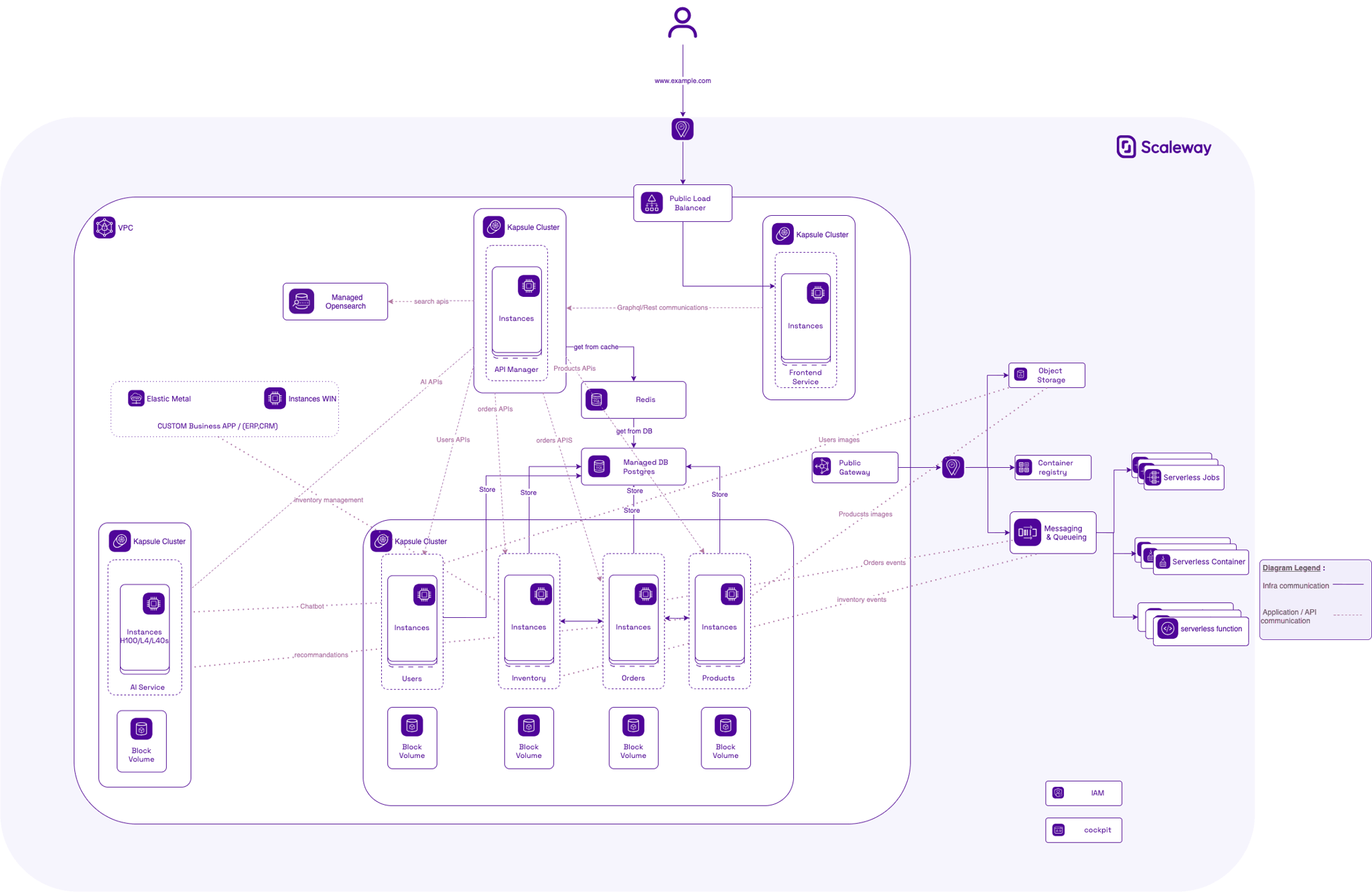Select the Public Gateway icon
1372x892 pixels.
(822, 467)
